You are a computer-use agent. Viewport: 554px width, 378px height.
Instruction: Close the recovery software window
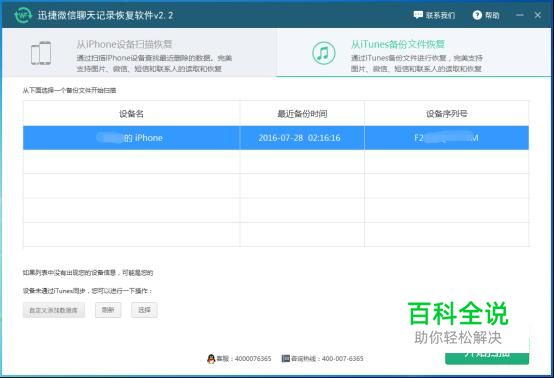[537, 15]
